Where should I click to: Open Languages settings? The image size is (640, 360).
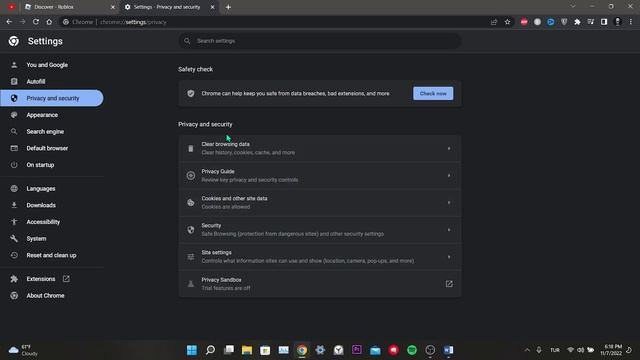[41, 189]
